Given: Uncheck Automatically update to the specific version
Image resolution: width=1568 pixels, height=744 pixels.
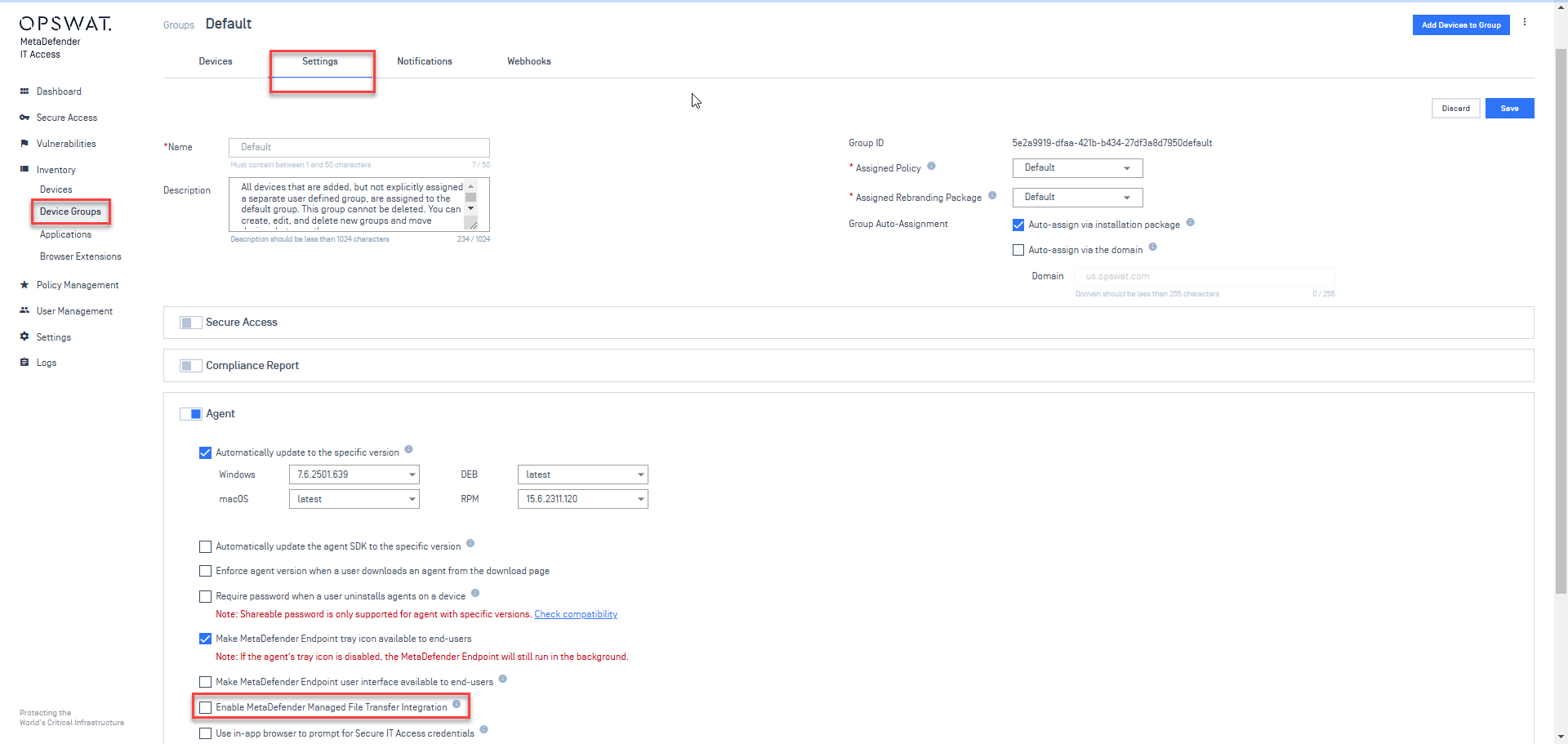Looking at the screenshot, I should click(x=205, y=452).
